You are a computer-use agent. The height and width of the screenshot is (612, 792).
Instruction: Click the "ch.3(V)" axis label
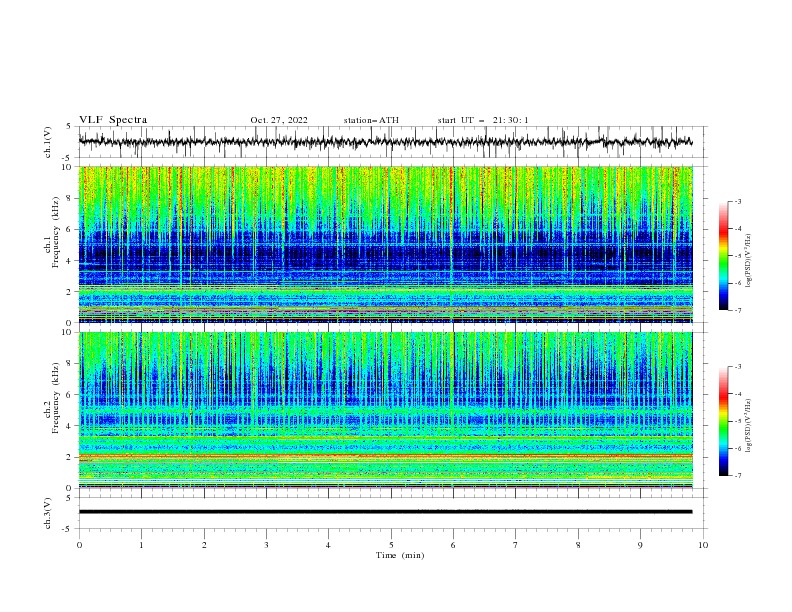pos(48,513)
